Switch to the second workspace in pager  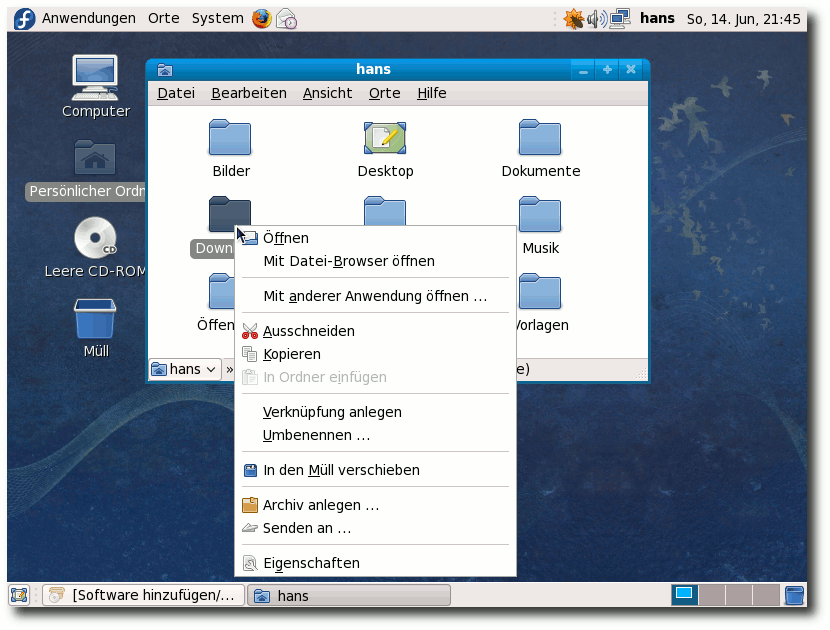pos(711,596)
